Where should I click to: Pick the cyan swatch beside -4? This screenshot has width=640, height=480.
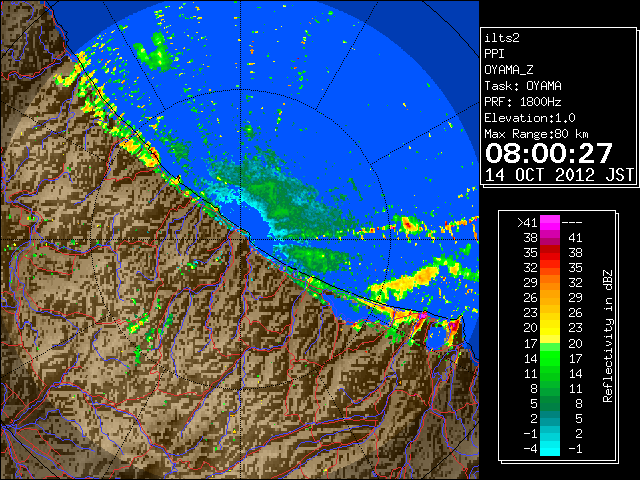pyautogui.click(x=550, y=449)
